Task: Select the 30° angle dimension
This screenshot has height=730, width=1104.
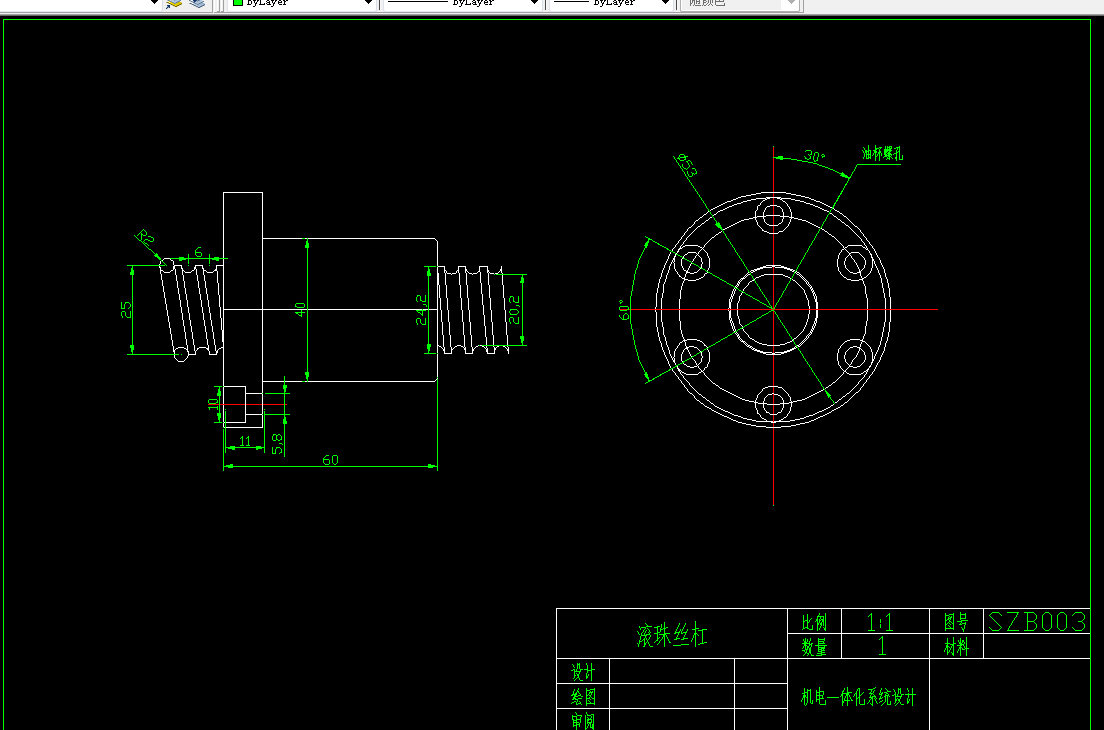Action: coord(814,156)
